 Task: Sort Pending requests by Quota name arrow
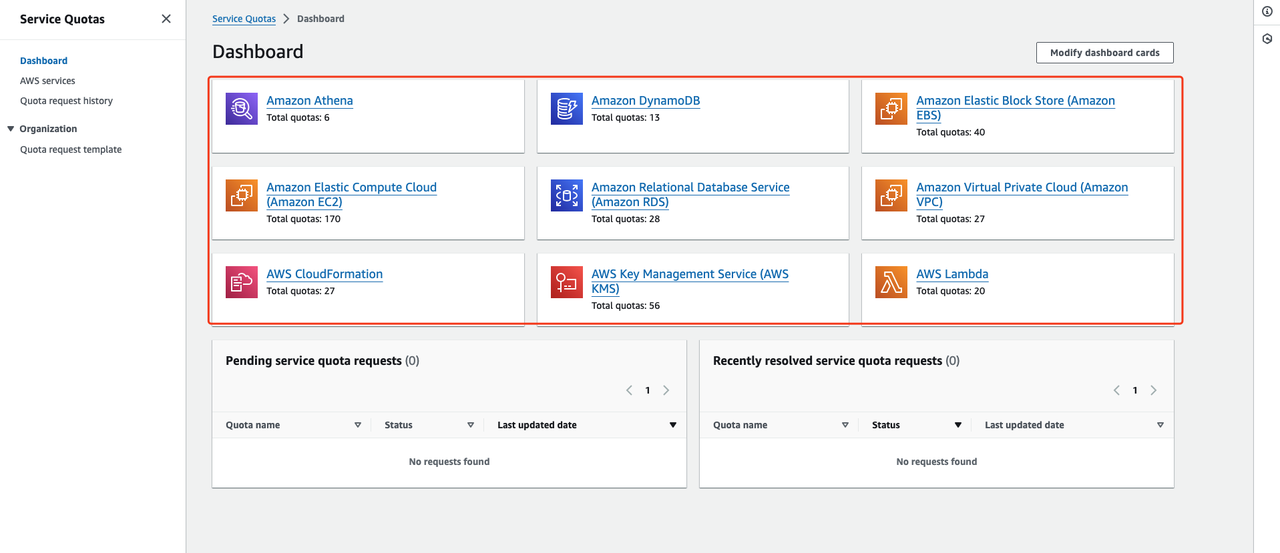coord(358,425)
